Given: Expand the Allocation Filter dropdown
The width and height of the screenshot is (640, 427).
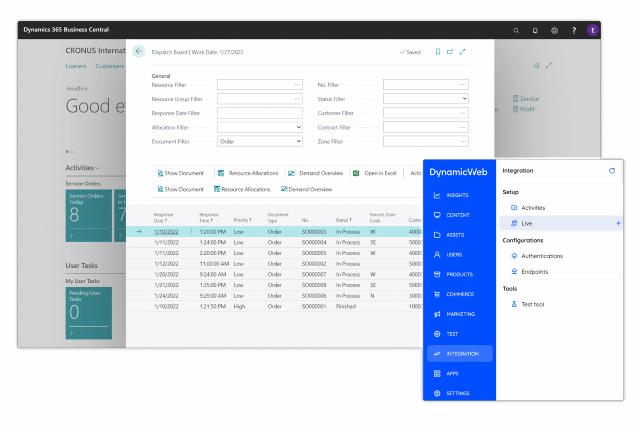Looking at the screenshot, I should 300,127.
